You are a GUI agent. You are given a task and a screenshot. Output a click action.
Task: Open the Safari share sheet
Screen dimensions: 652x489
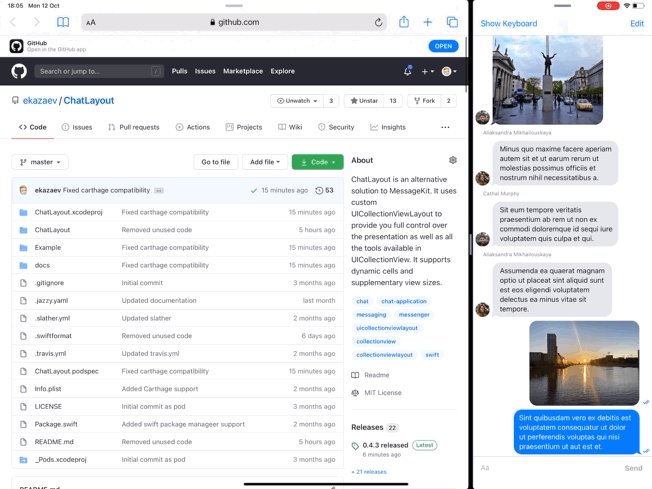[x=404, y=22]
